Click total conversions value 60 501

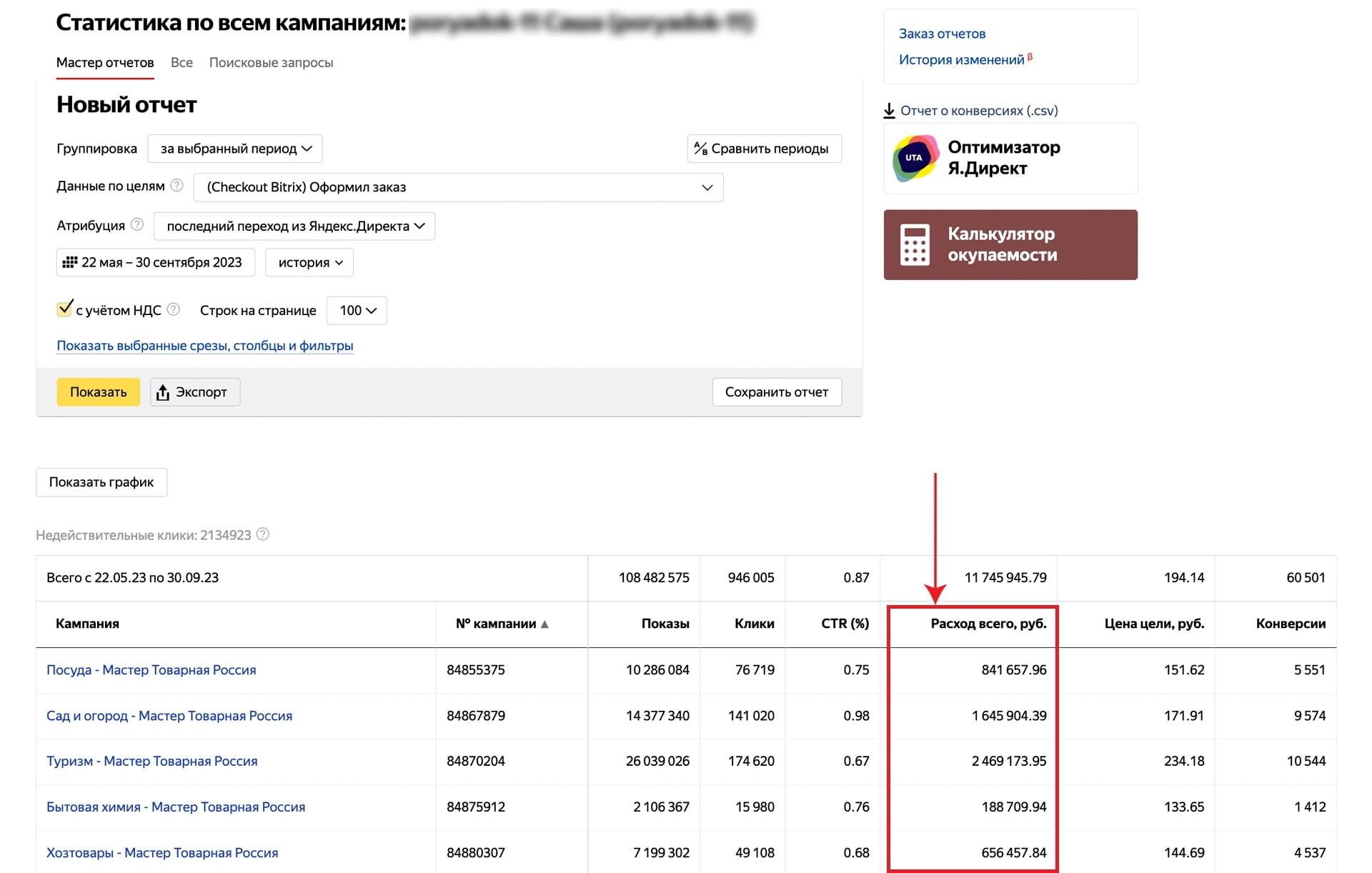(1306, 578)
